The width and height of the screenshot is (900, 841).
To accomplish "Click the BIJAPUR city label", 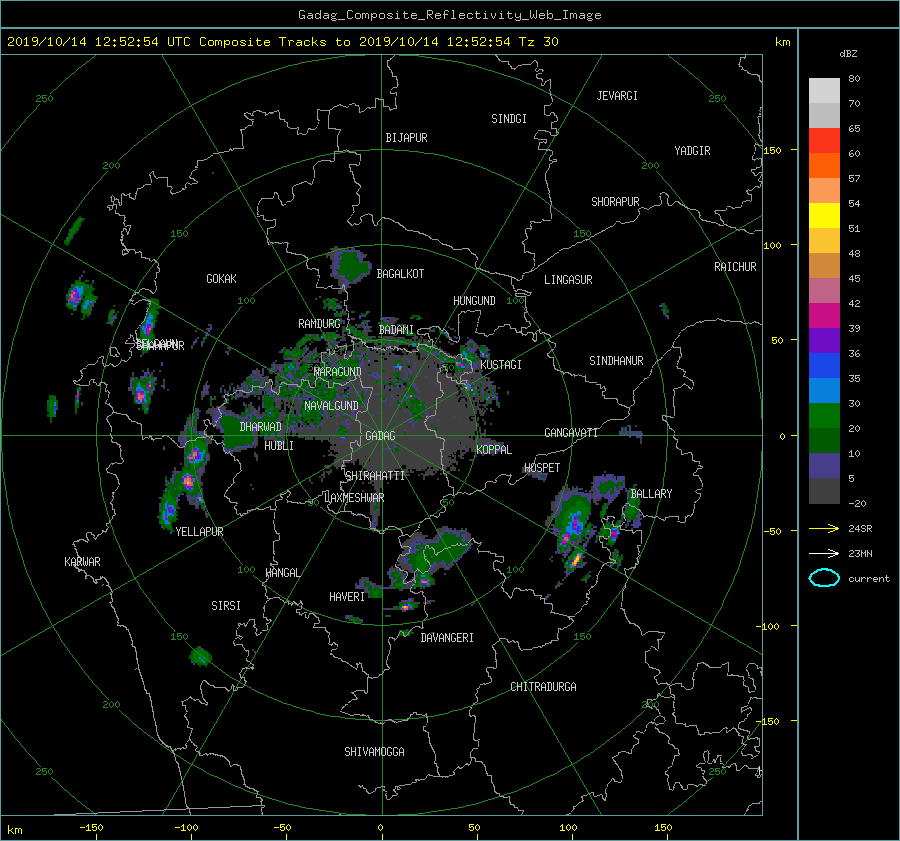I will click(x=406, y=138).
